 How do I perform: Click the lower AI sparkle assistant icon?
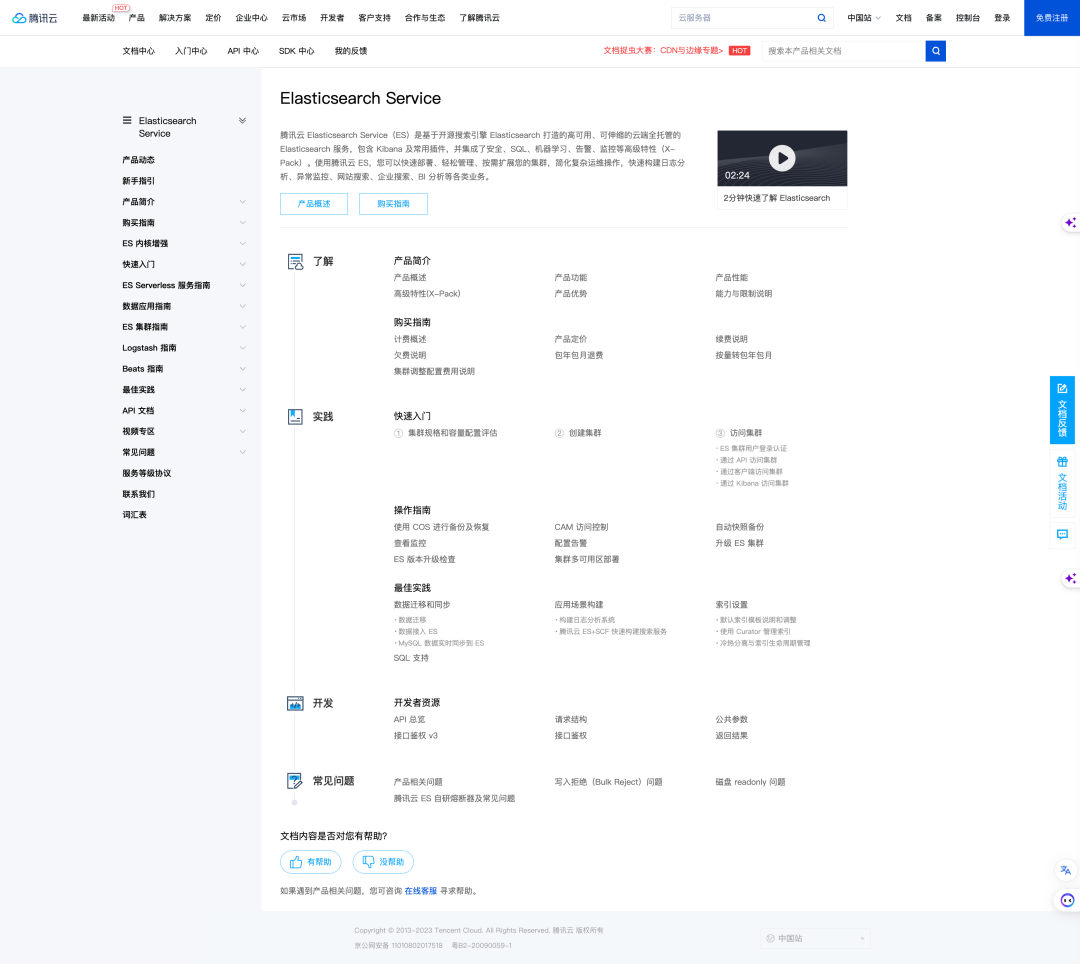[1070, 578]
